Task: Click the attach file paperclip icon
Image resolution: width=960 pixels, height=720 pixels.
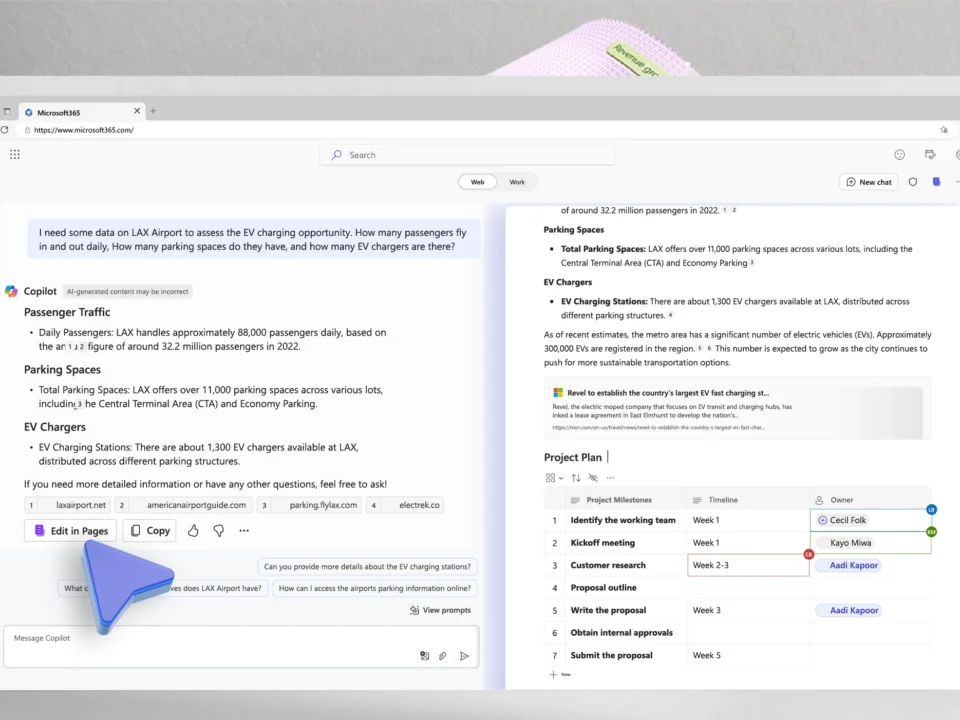Action: point(443,656)
